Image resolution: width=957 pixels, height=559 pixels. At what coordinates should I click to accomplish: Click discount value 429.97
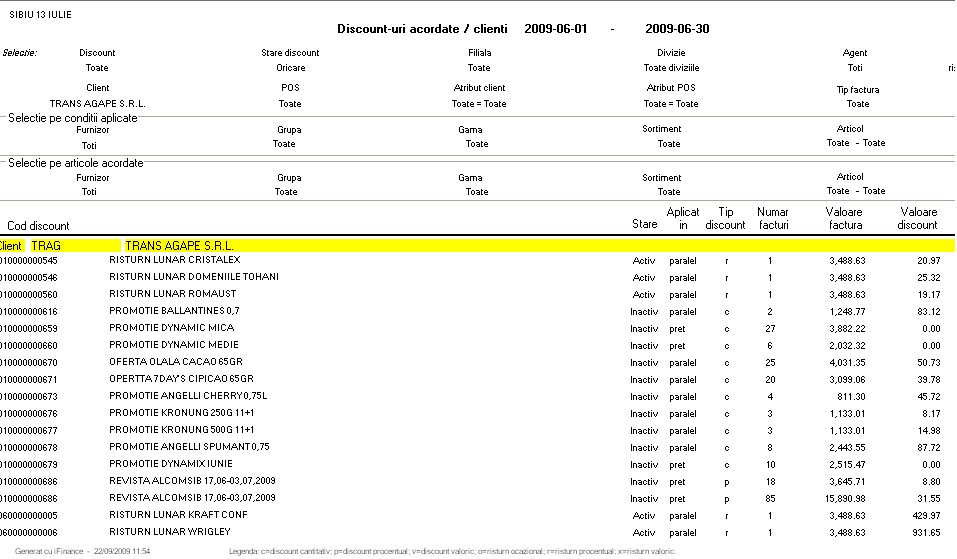coord(926,516)
